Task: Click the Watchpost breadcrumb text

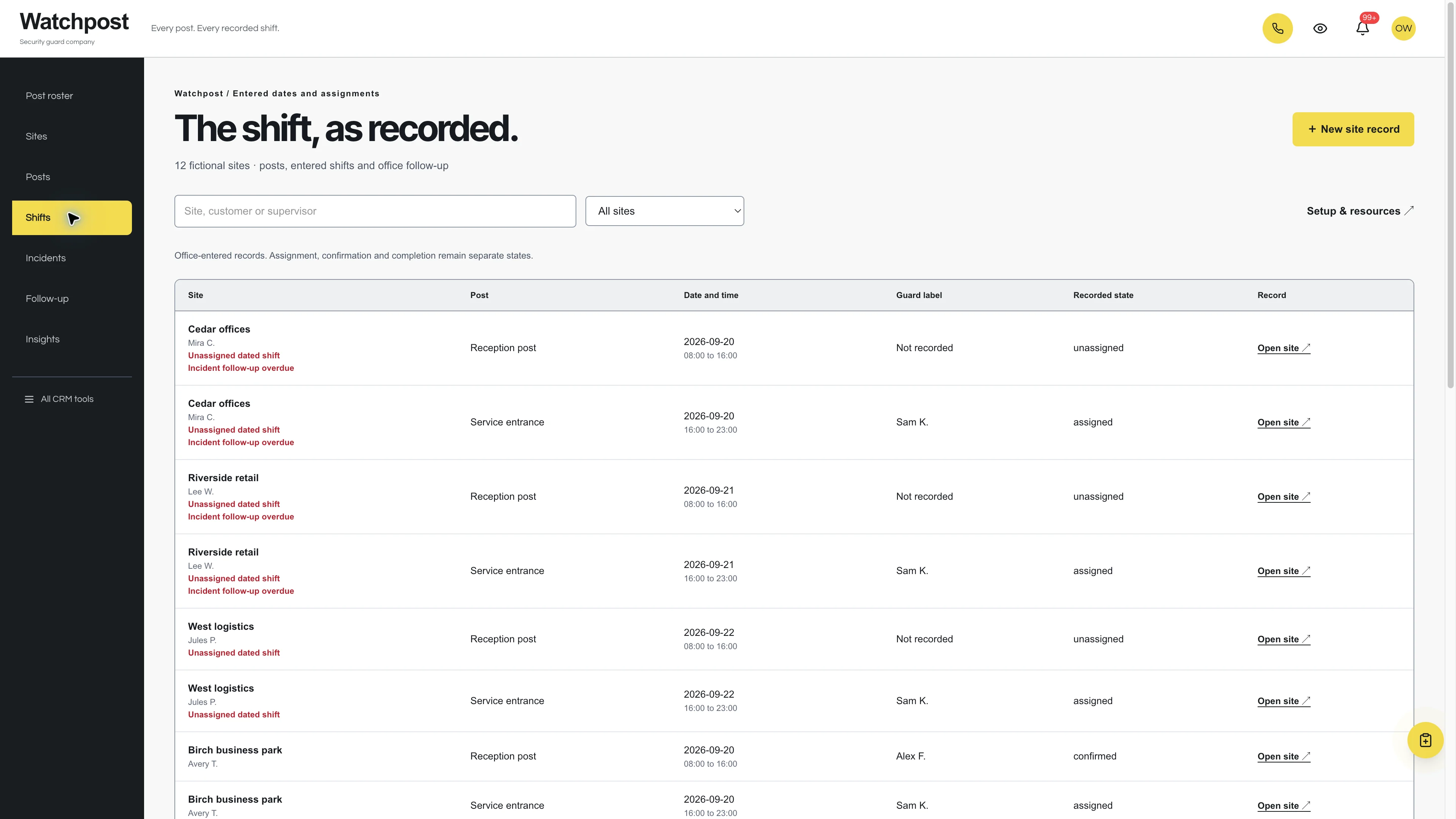Action: tap(198, 94)
